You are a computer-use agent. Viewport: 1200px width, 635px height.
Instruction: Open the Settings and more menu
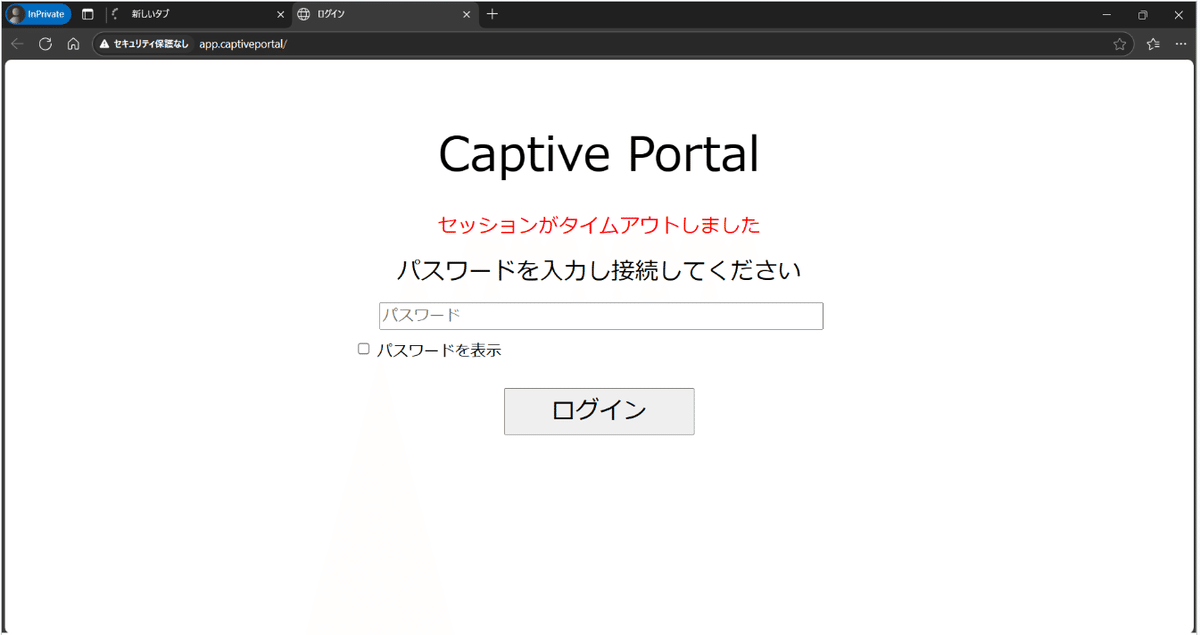click(x=1182, y=44)
